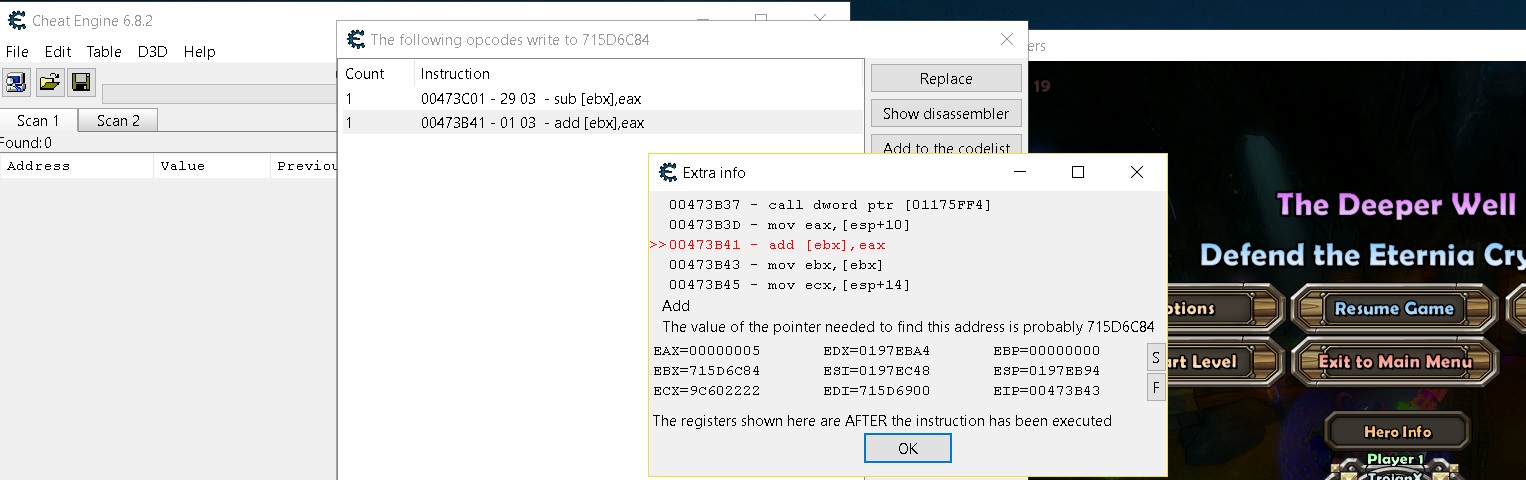Switch to the Scan 2 tab
This screenshot has width=1526, height=480.
coord(118,121)
